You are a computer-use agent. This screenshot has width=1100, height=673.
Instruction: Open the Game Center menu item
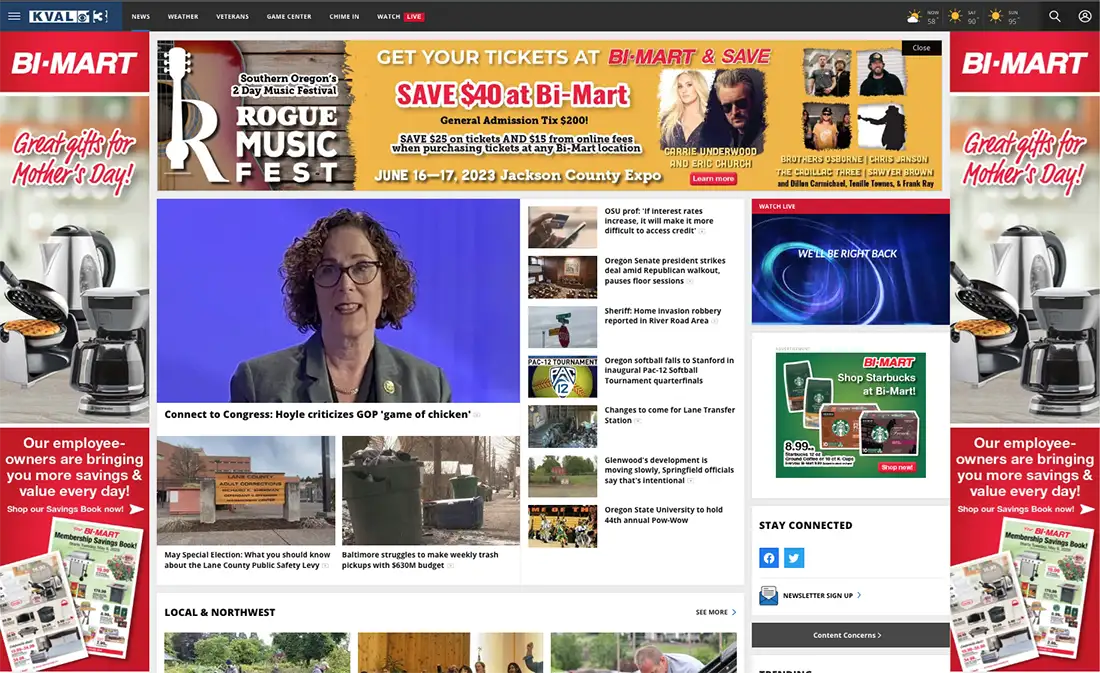click(x=289, y=16)
